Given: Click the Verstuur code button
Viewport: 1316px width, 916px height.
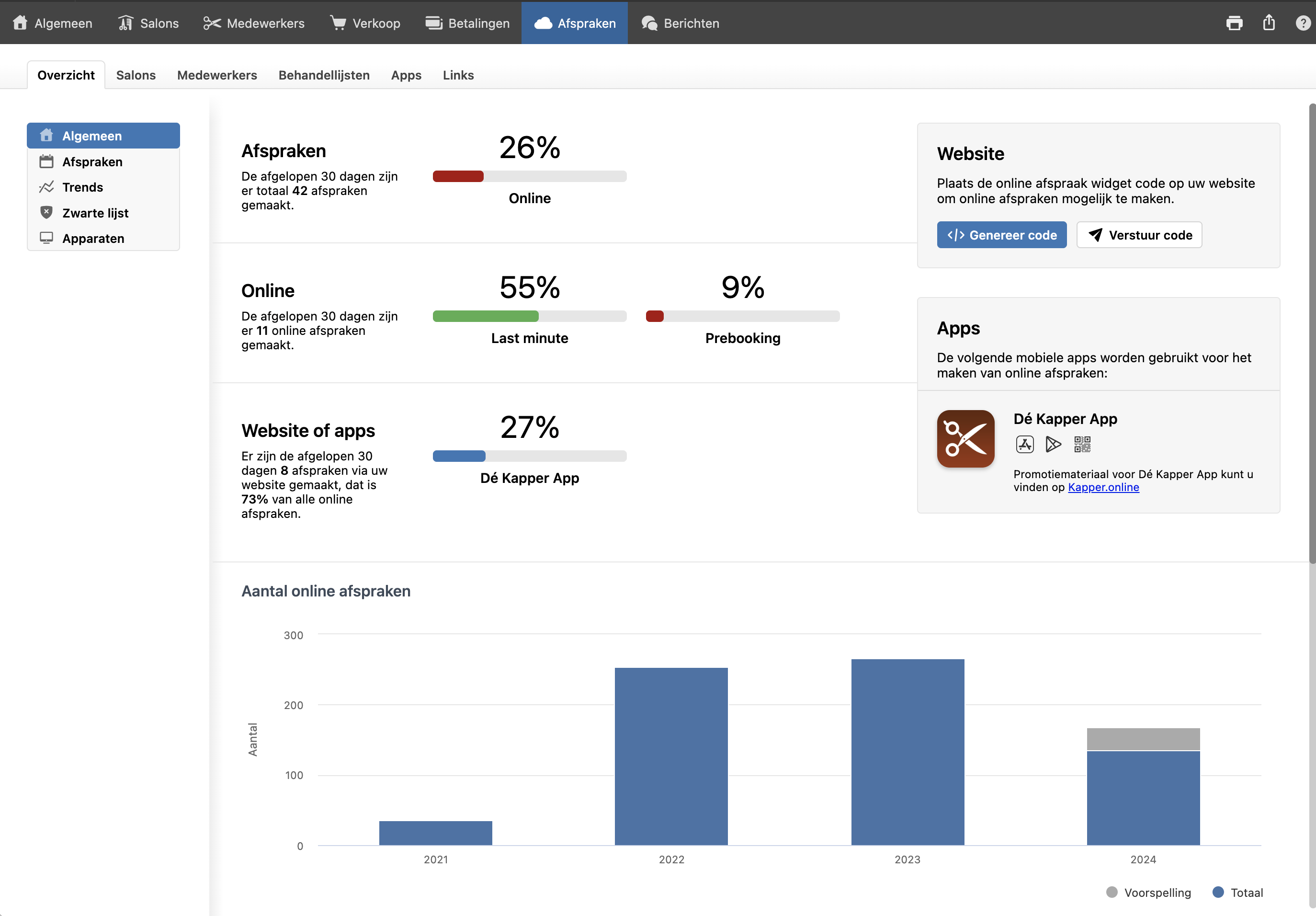Looking at the screenshot, I should pos(1139,235).
